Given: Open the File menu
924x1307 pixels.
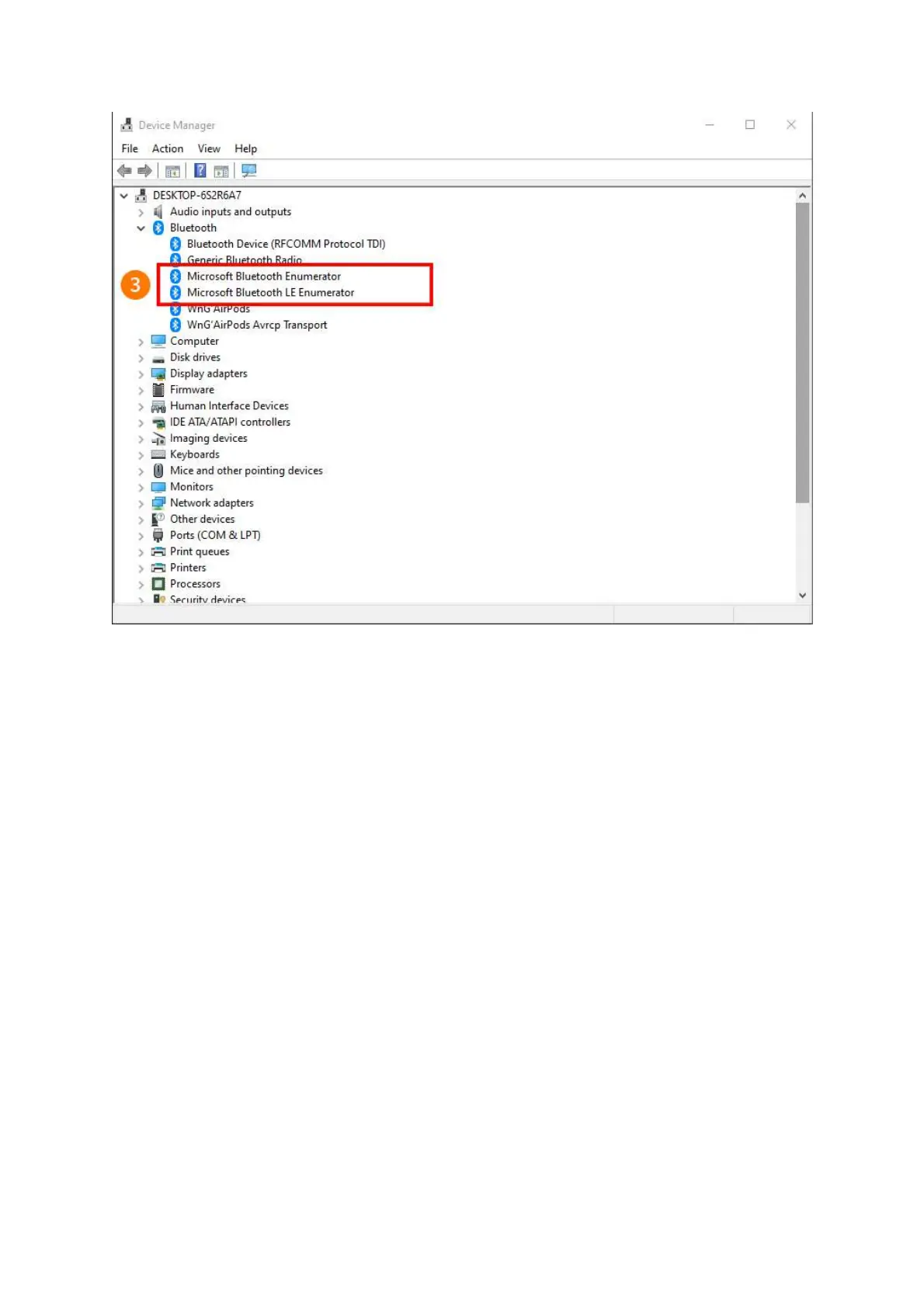Looking at the screenshot, I should (130, 148).
